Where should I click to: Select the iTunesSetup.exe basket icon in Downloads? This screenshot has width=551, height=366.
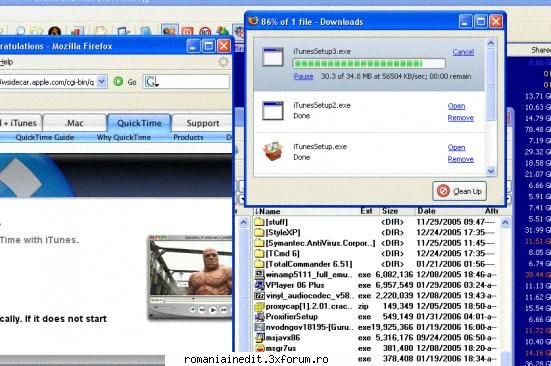273,151
